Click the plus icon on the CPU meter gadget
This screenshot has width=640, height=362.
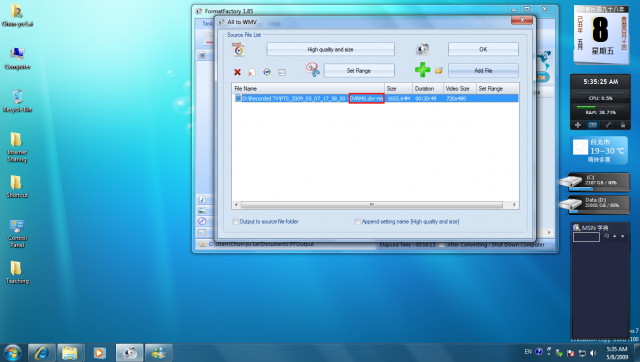pos(578,125)
